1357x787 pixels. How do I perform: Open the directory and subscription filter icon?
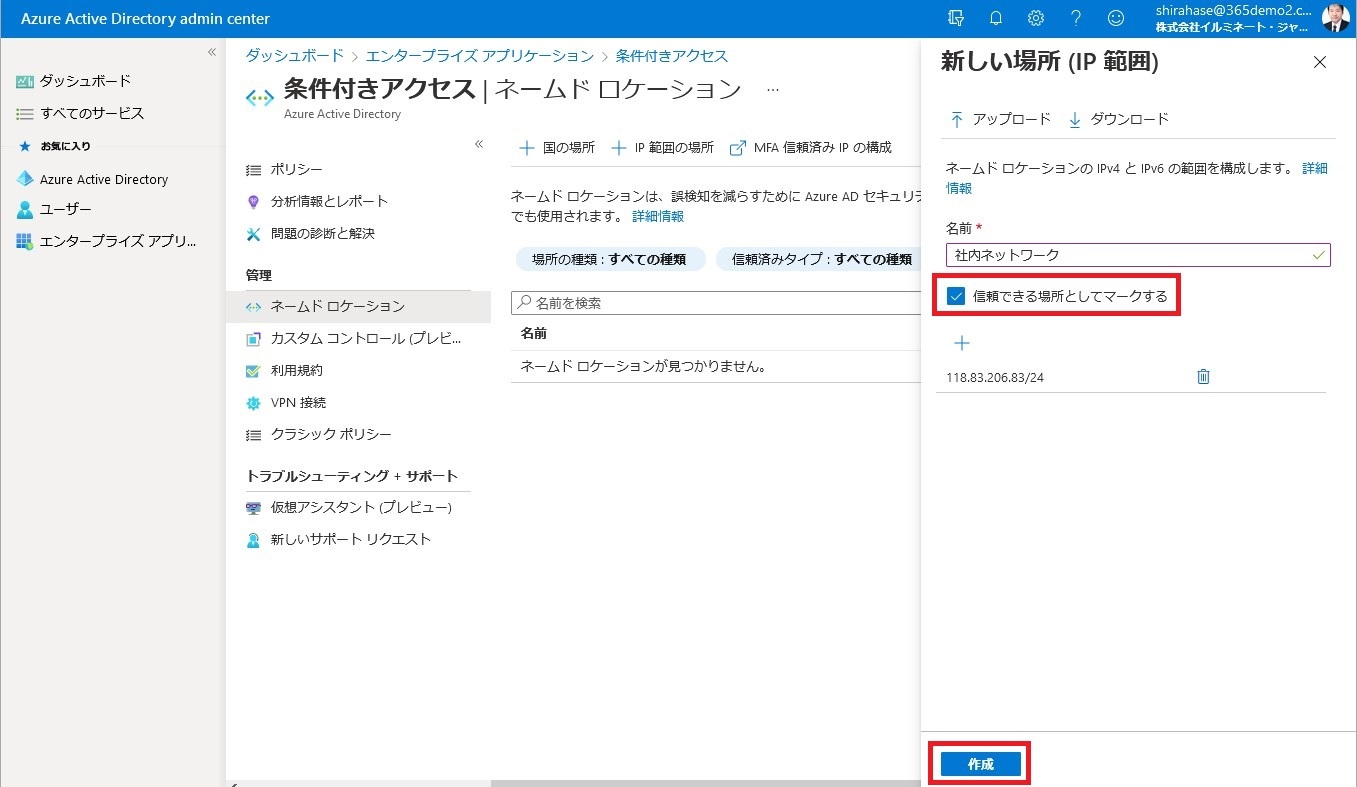(956, 18)
